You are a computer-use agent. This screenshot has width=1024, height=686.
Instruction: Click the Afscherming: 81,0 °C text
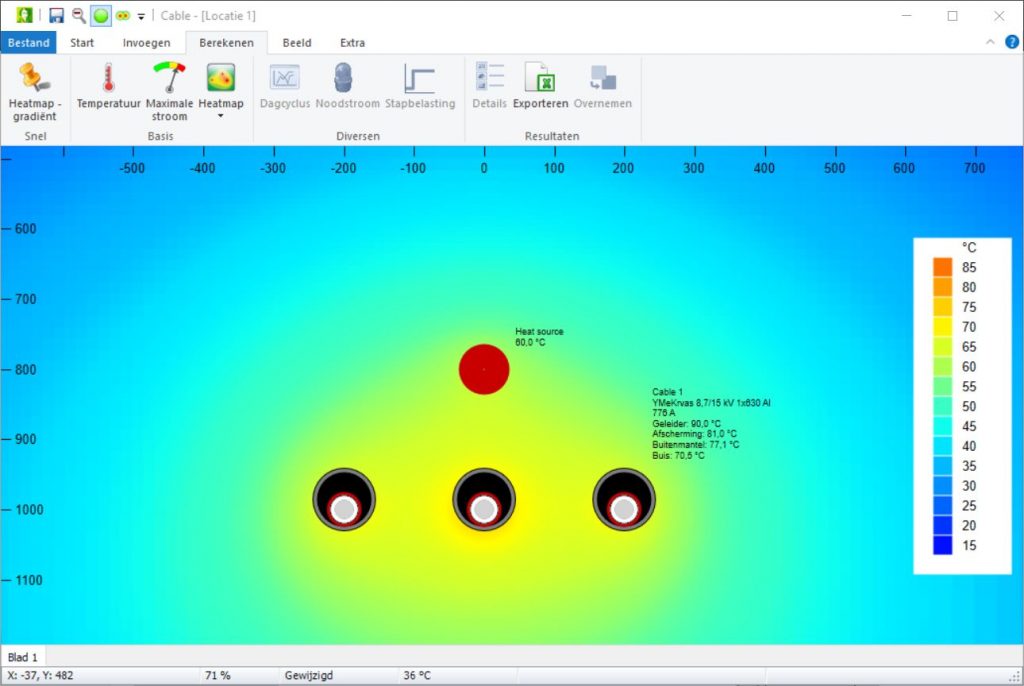pos(694,434)
